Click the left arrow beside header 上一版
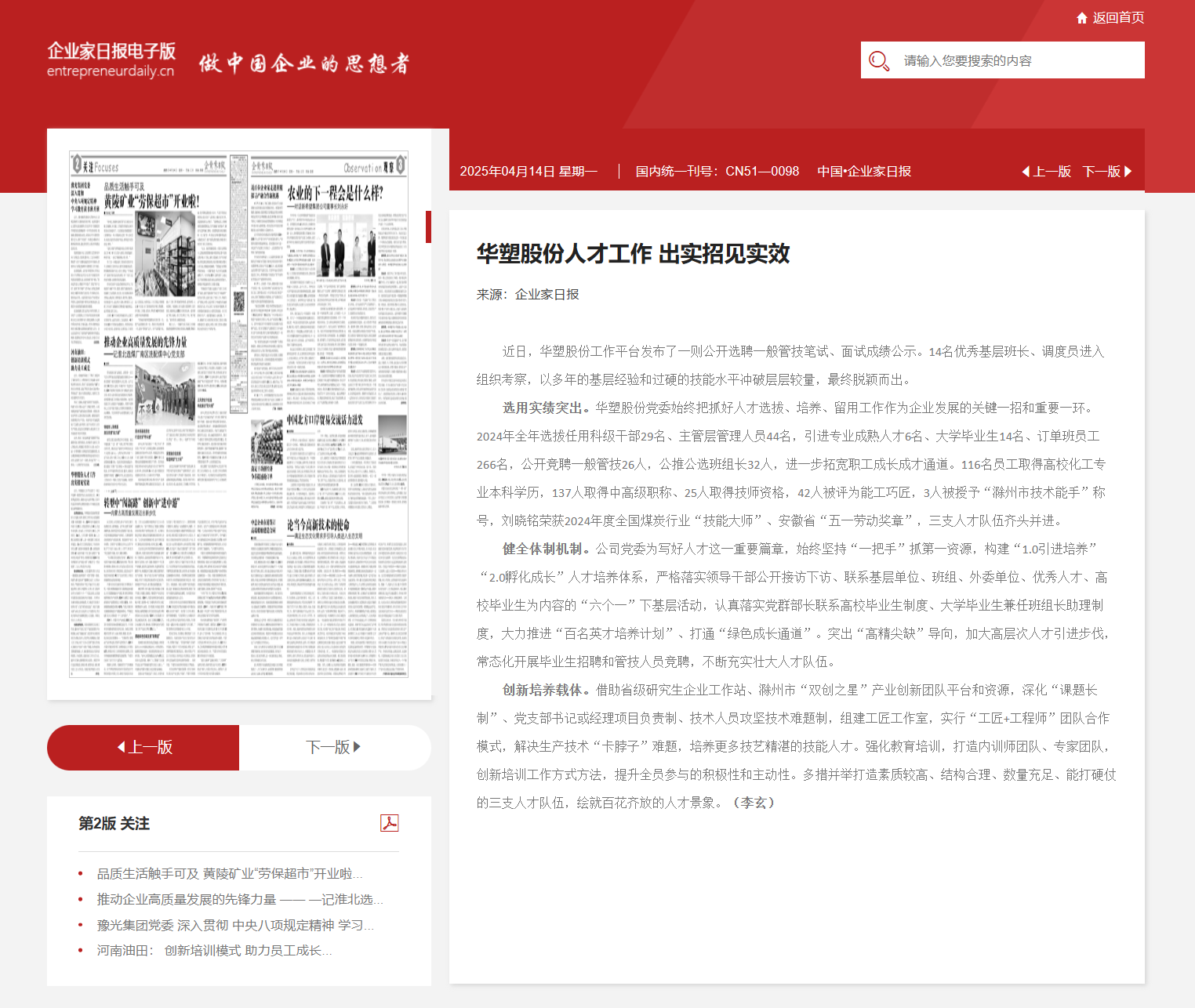1195x1008 pixels. pyautogui.click(x=1026, y=172)
